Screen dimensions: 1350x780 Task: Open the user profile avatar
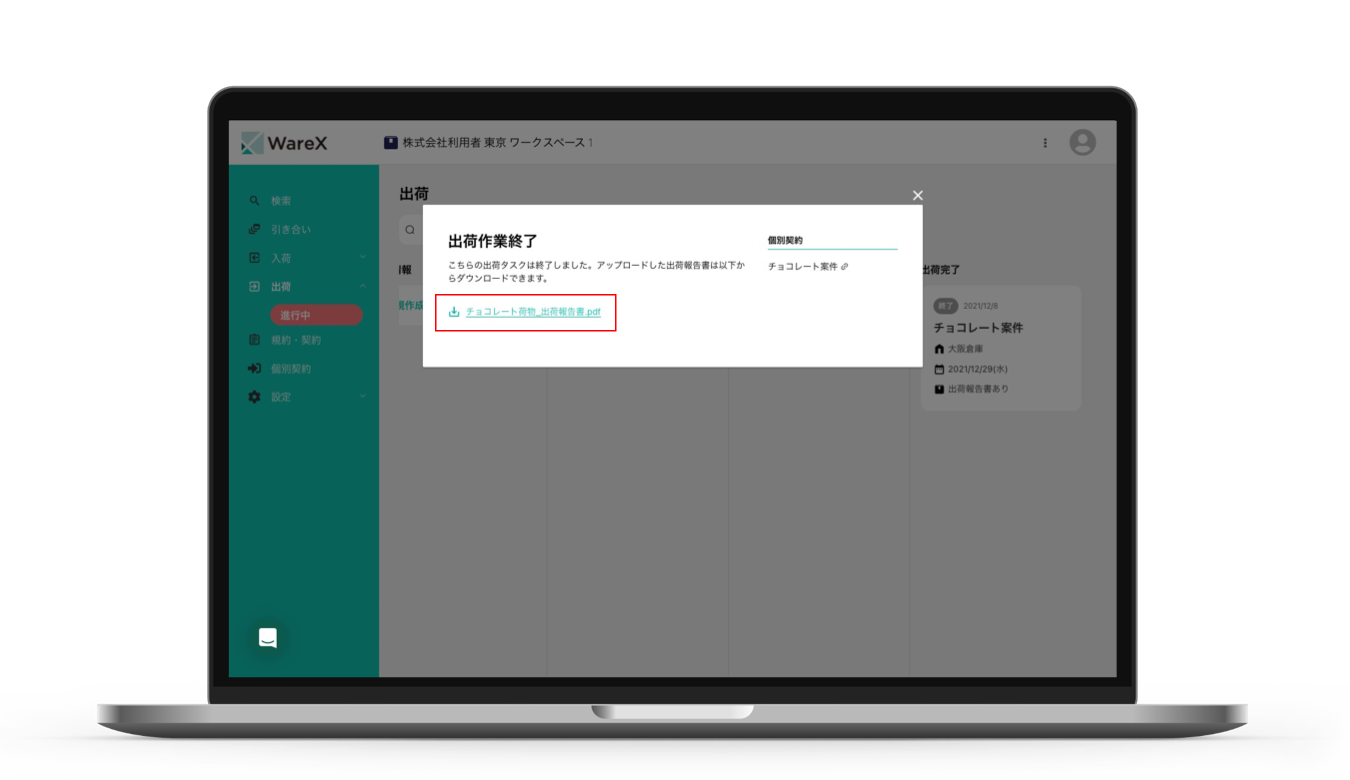[x=1082, y=143]
